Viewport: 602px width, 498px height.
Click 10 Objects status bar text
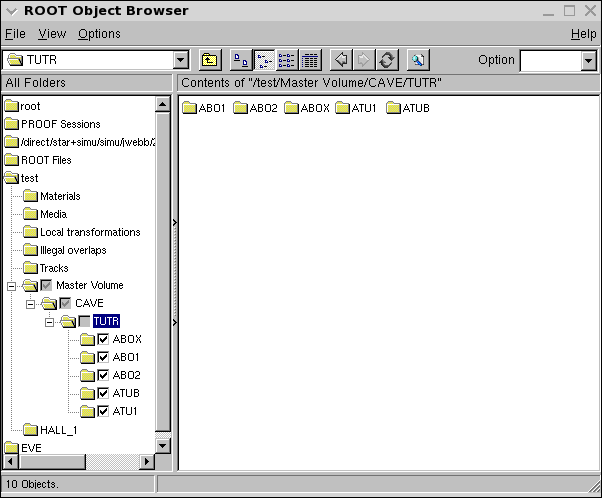pyautogui.click(x=32, y=484)
